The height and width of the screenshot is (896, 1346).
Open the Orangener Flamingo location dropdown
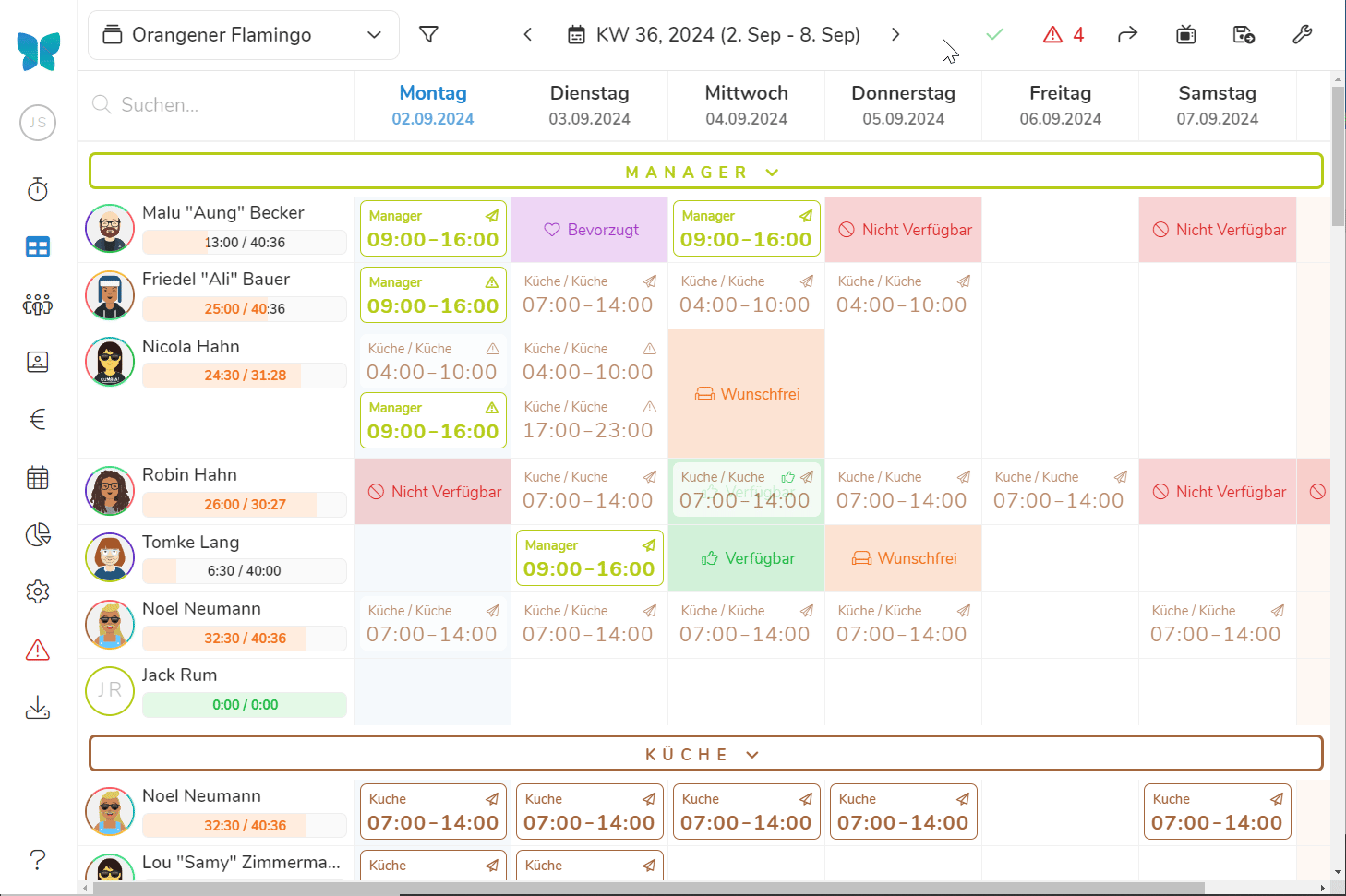[244, 35]
